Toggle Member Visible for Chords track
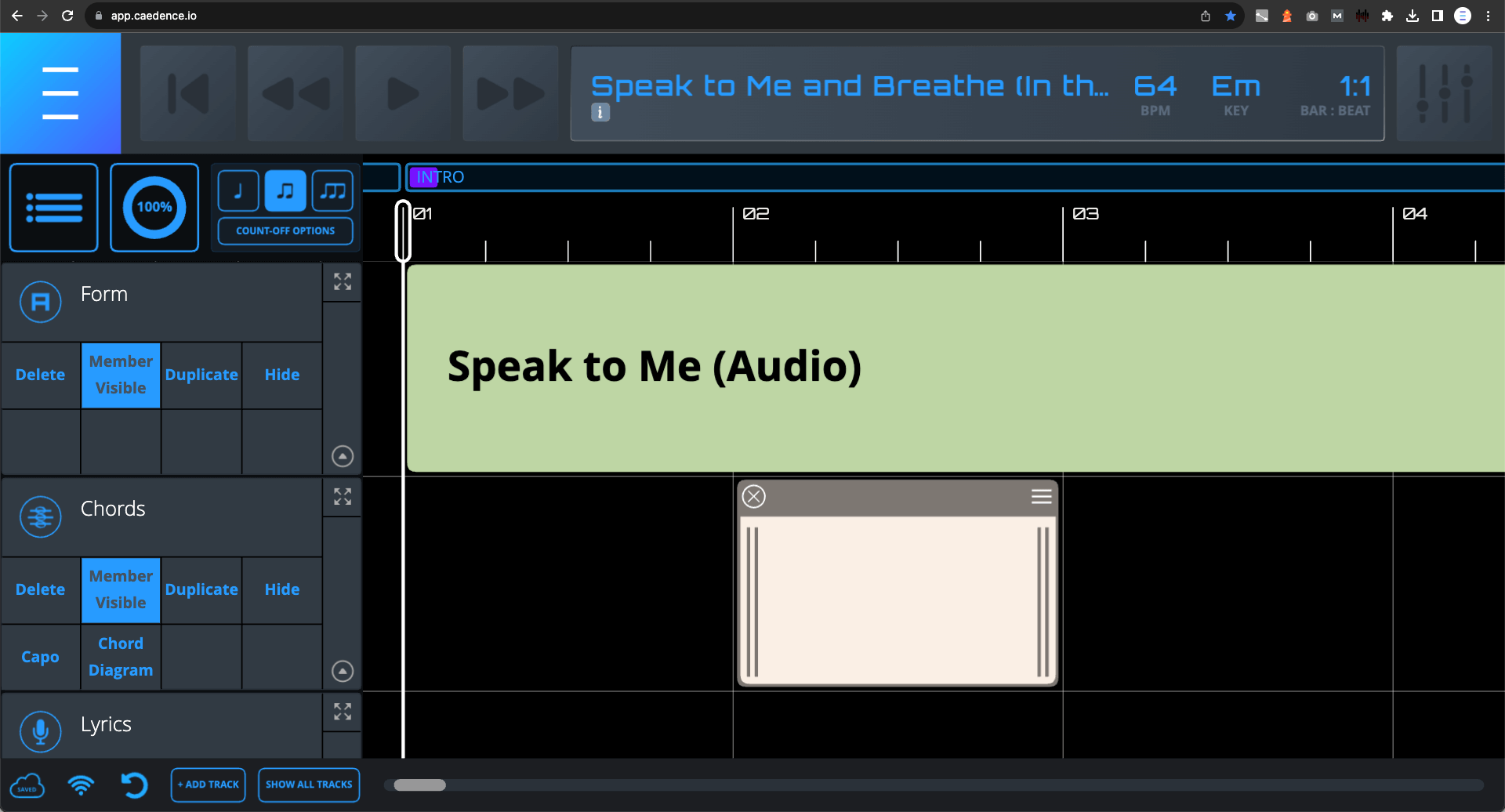The height and width of the screenshot is (812, 1505). pos(121,589)
